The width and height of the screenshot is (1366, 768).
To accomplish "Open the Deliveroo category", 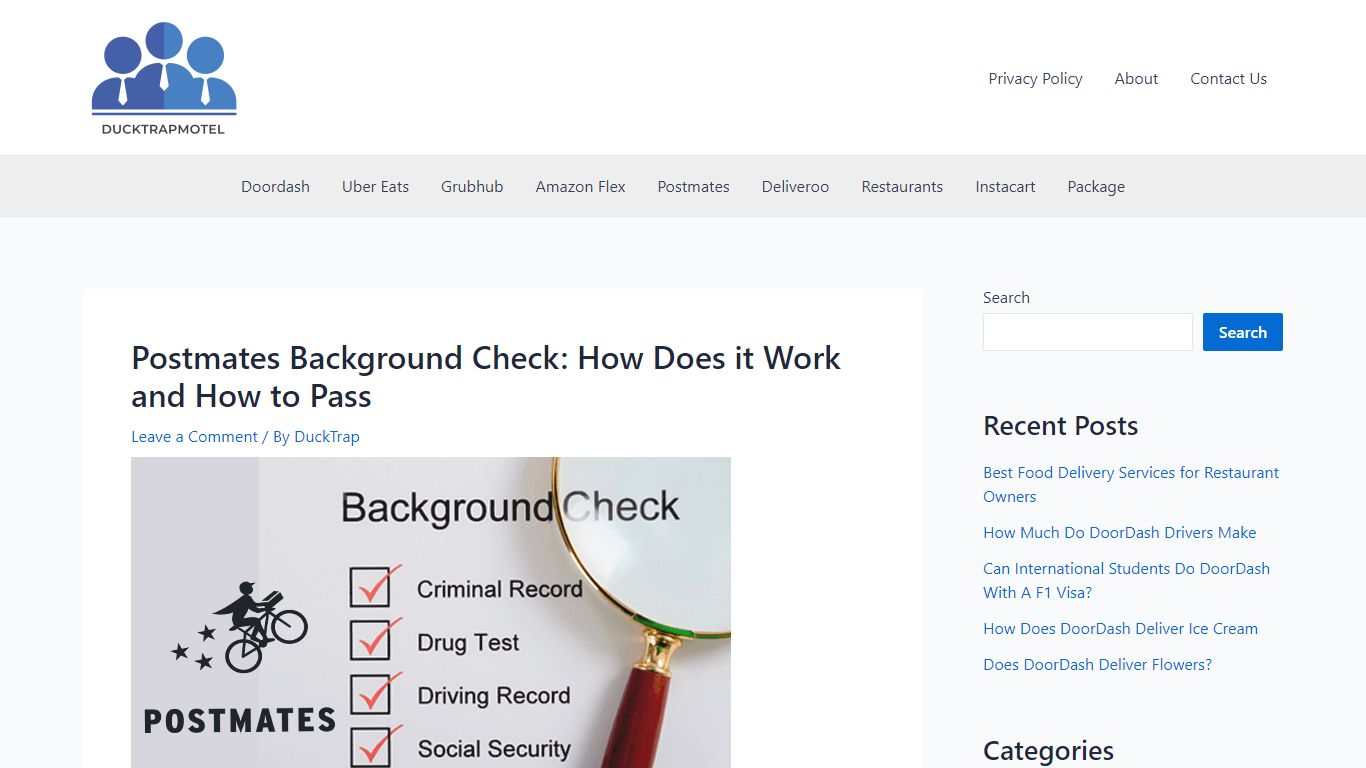I will tap(795, 187).
